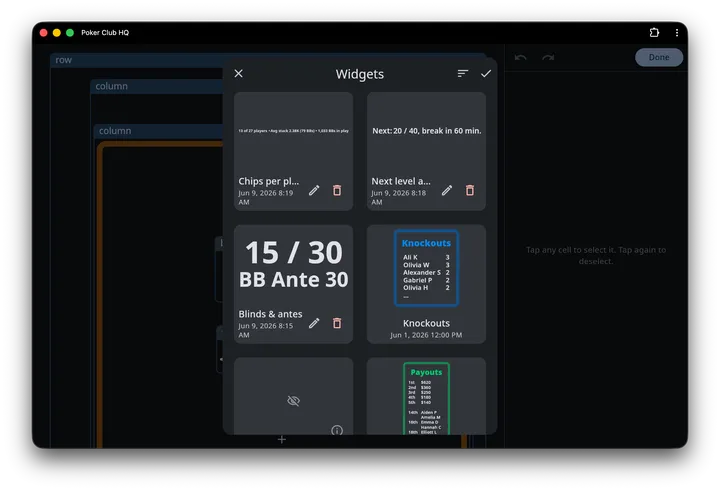Click the plus icon below the widgets panel
Image resolution: width=720 pixels, height=491 pixels.
[x=282, y=440]
